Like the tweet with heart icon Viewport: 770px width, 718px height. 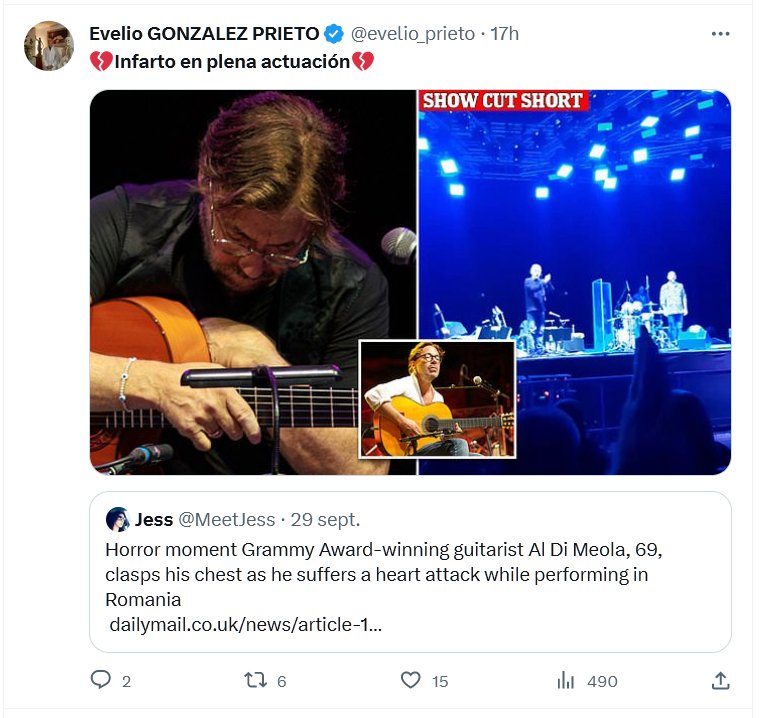coord(410,680)
